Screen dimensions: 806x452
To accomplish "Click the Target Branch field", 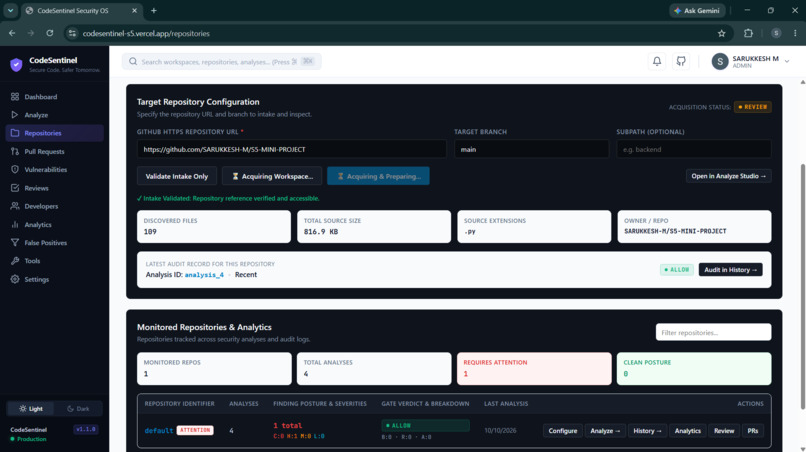I will coord(531,149).
